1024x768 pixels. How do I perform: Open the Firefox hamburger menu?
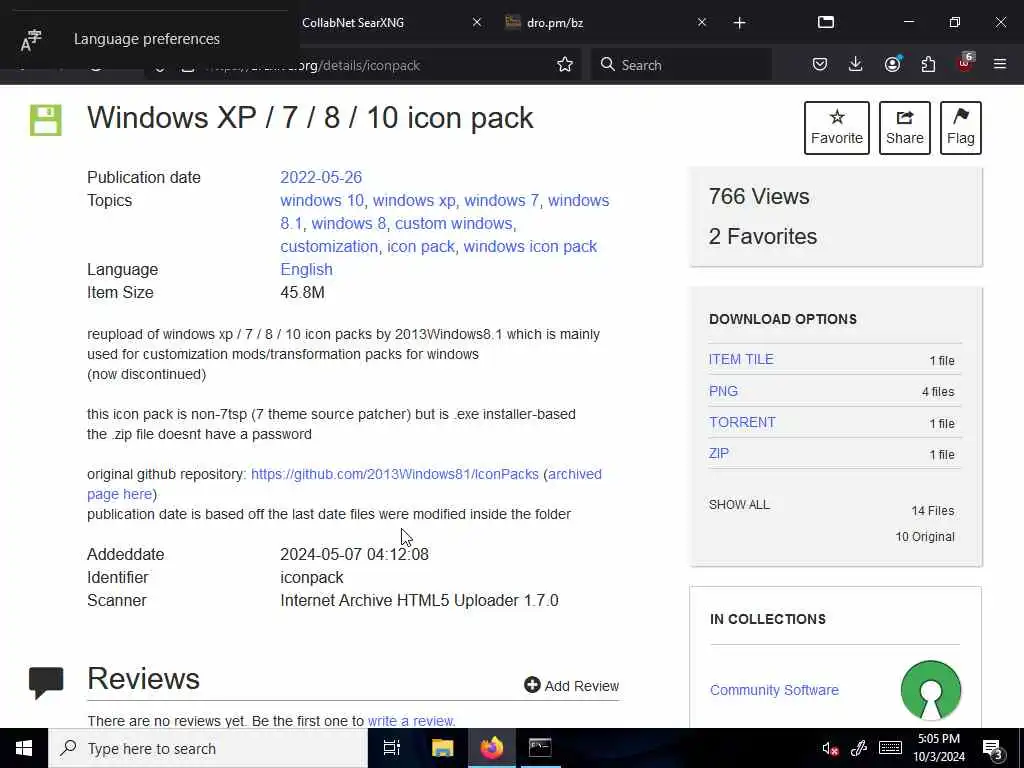1000,64
